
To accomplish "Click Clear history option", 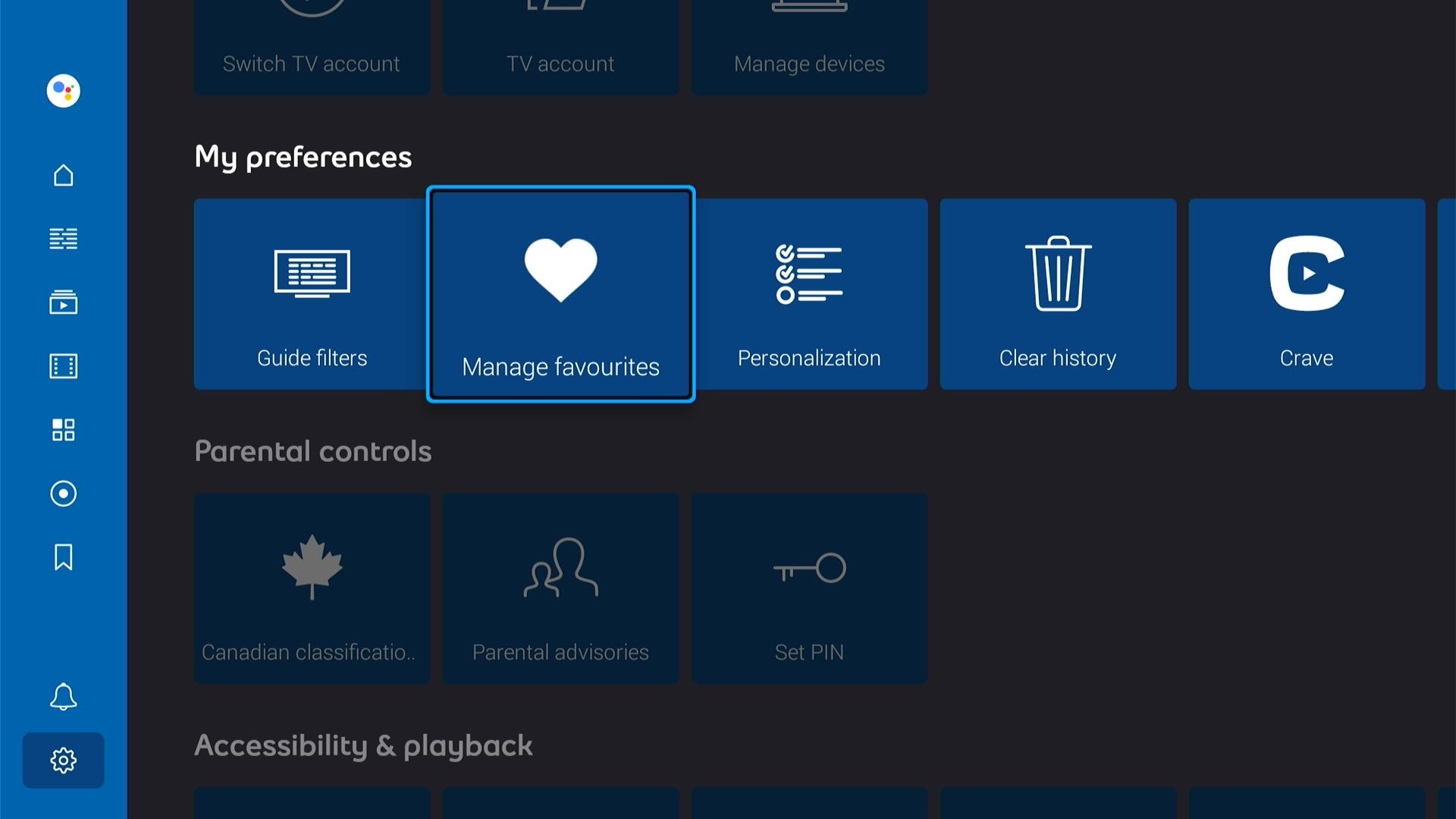I will coord(1058,294).
